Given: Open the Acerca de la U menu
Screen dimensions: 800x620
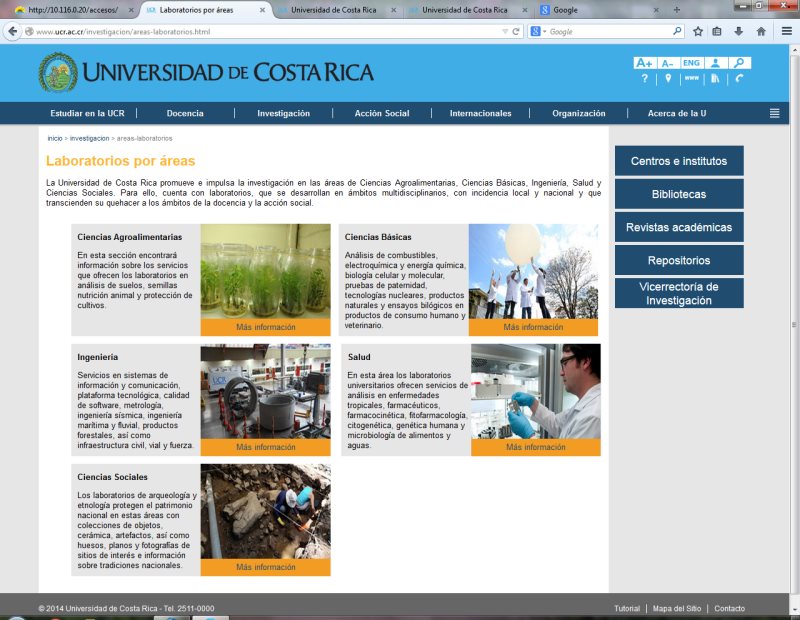Looking at the screenshot, I should tap(677, 113).
